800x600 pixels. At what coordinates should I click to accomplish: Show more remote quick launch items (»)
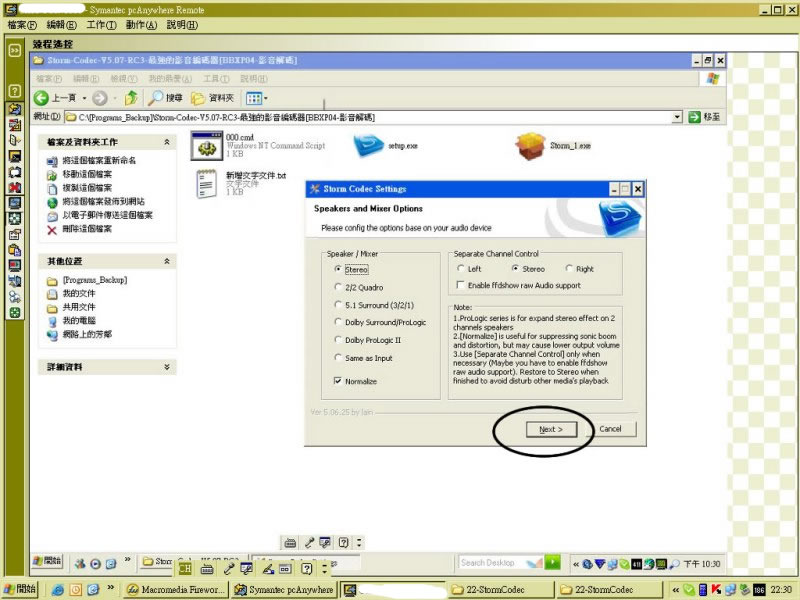point(128,560)
